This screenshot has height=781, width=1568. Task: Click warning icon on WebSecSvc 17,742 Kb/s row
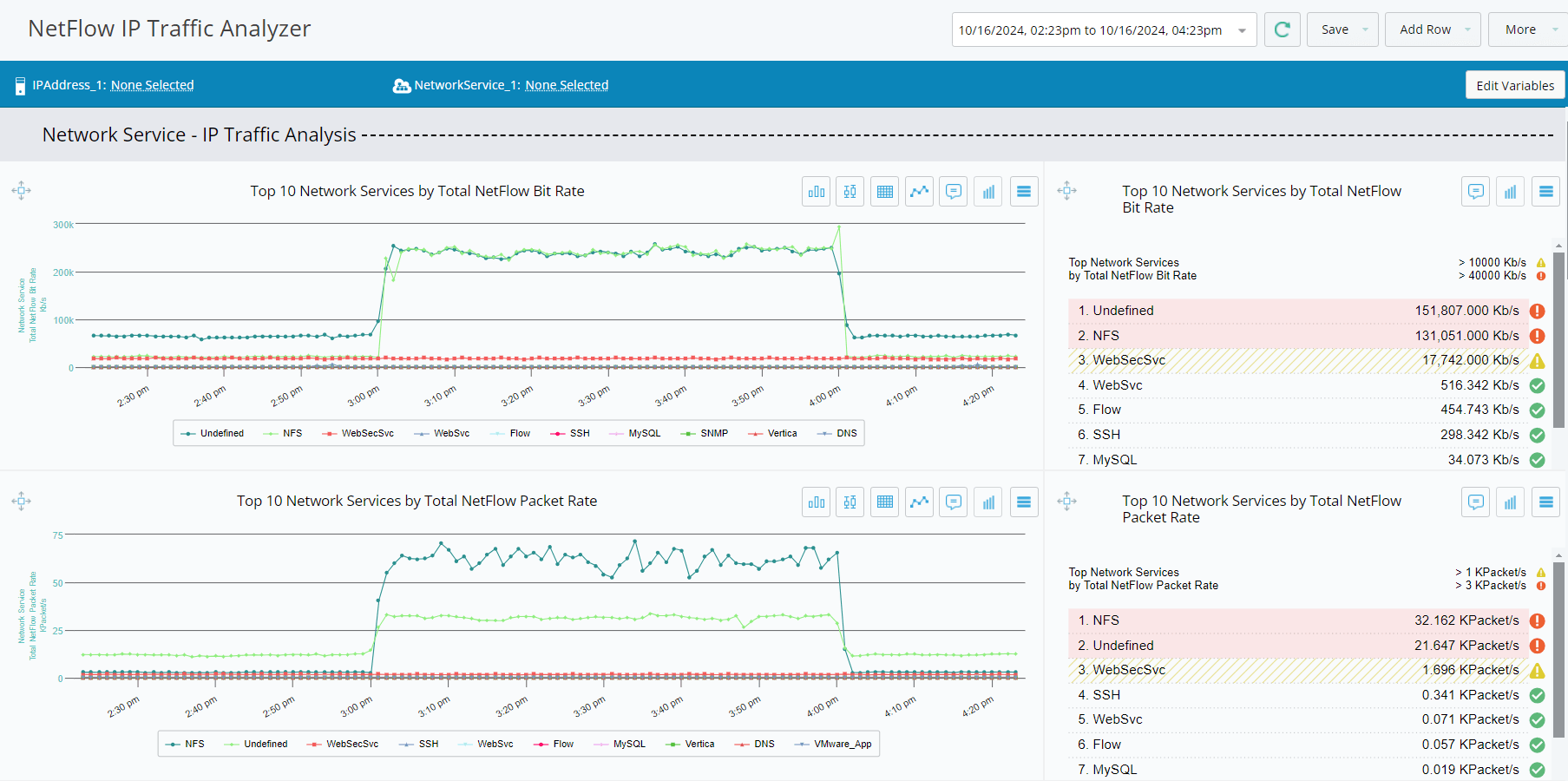click(x=1537, y=361)
